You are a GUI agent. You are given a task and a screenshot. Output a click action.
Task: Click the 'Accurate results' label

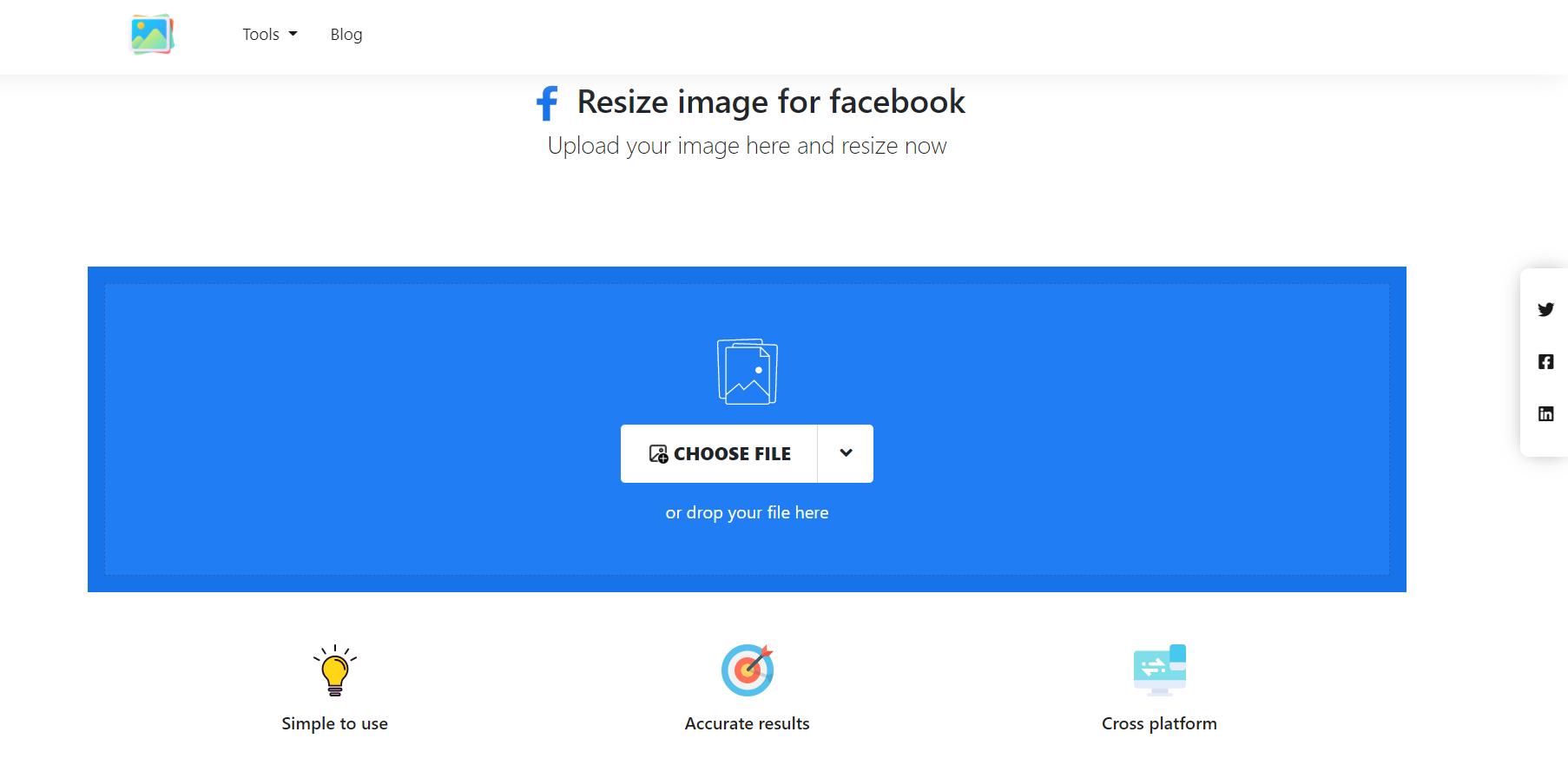pos(747,723)
